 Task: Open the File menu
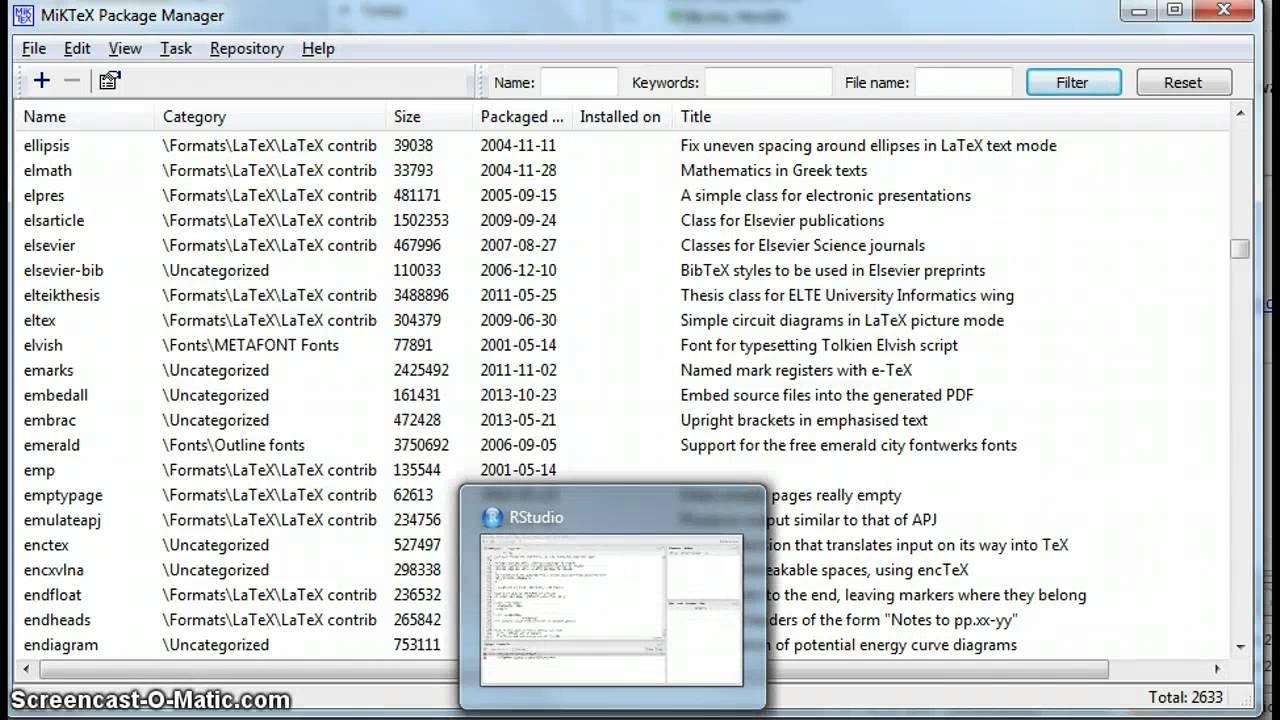pos(34,48)
